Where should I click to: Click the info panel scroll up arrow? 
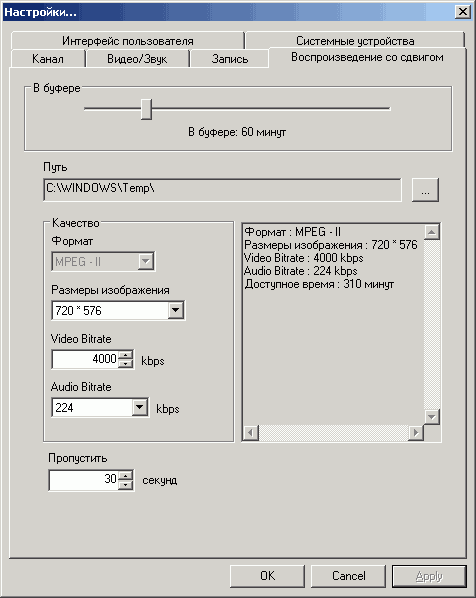click(432, 232)
